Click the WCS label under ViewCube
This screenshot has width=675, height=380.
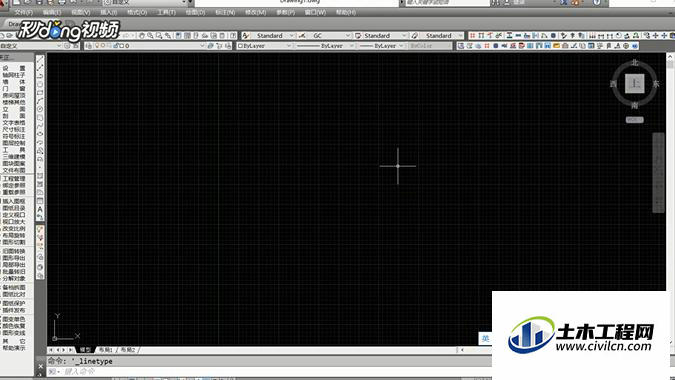(x=635, y=120)
